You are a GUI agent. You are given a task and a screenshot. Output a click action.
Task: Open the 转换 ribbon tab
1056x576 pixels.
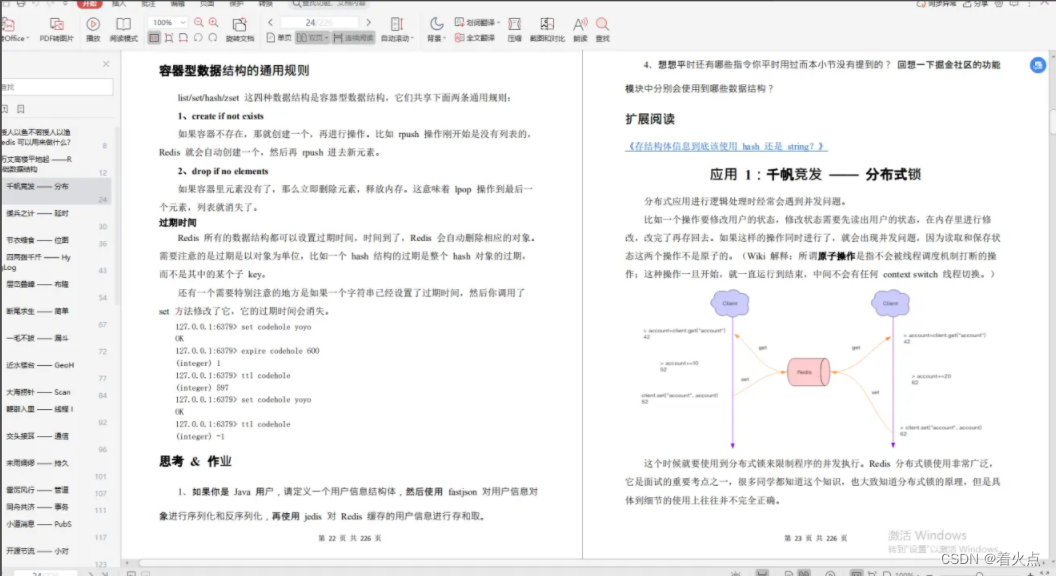pos(266,4)
